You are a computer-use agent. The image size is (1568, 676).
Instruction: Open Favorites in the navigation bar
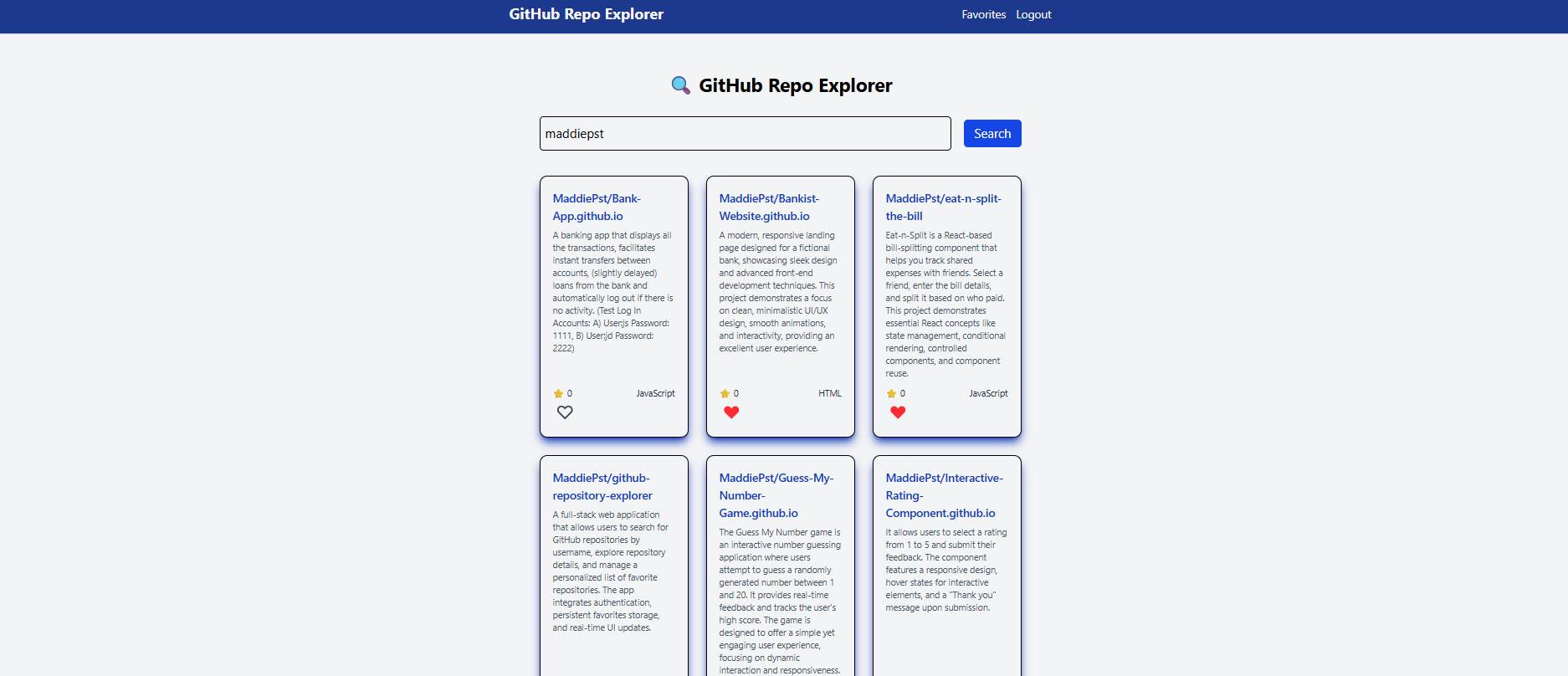(x=984, y=14)
